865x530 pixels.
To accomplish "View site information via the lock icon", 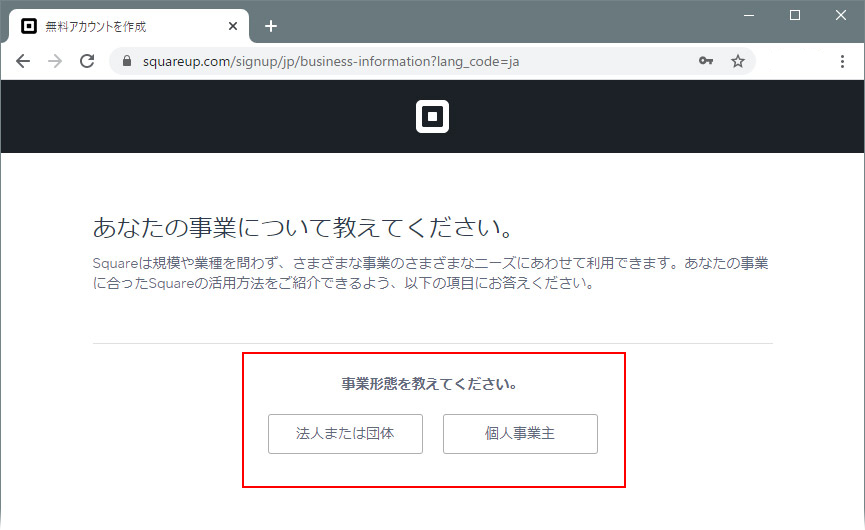I will point(127,61).
